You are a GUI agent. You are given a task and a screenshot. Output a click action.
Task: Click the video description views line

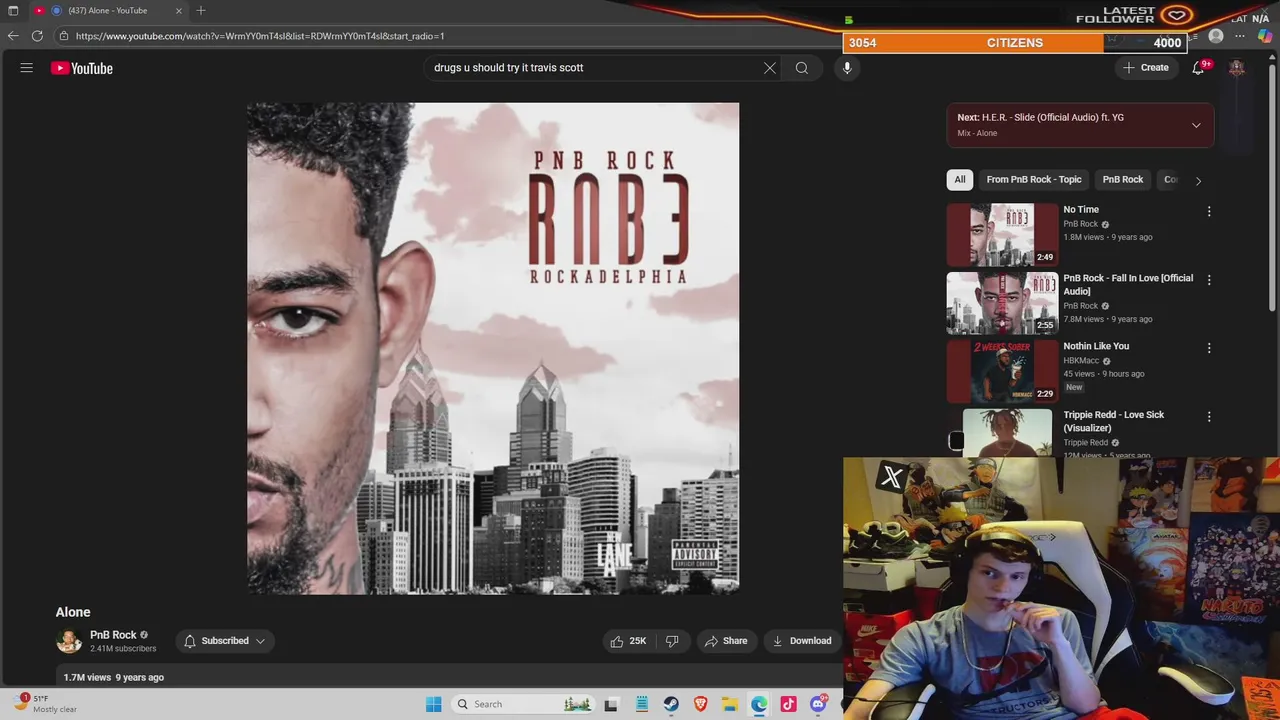click(x=114, y=677)
